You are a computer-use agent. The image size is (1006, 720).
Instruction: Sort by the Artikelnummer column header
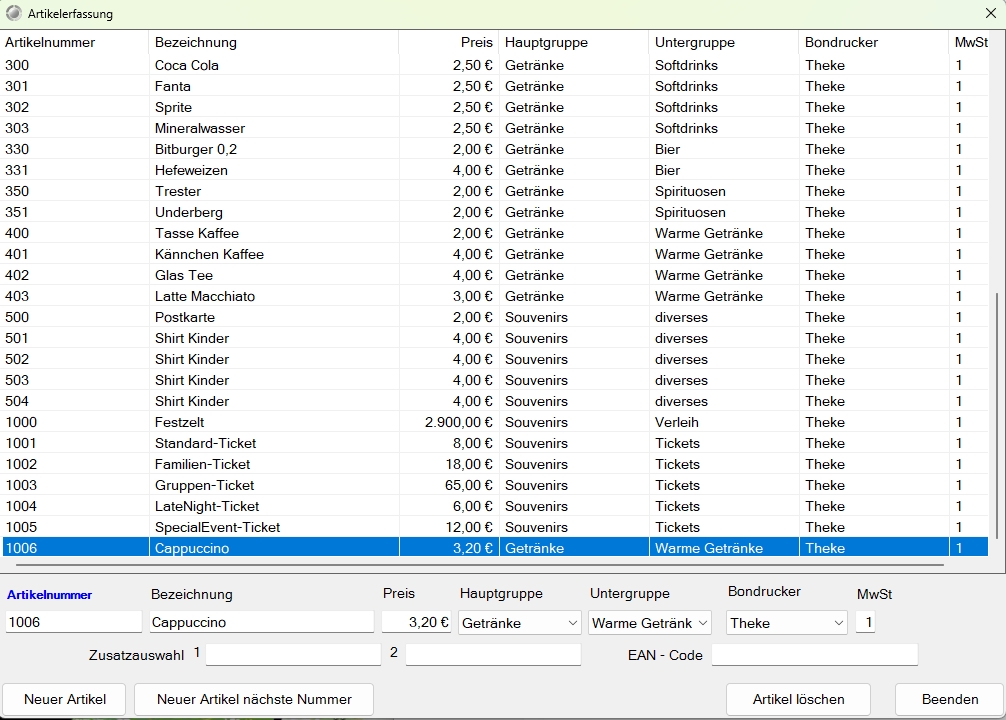(75, 42)
